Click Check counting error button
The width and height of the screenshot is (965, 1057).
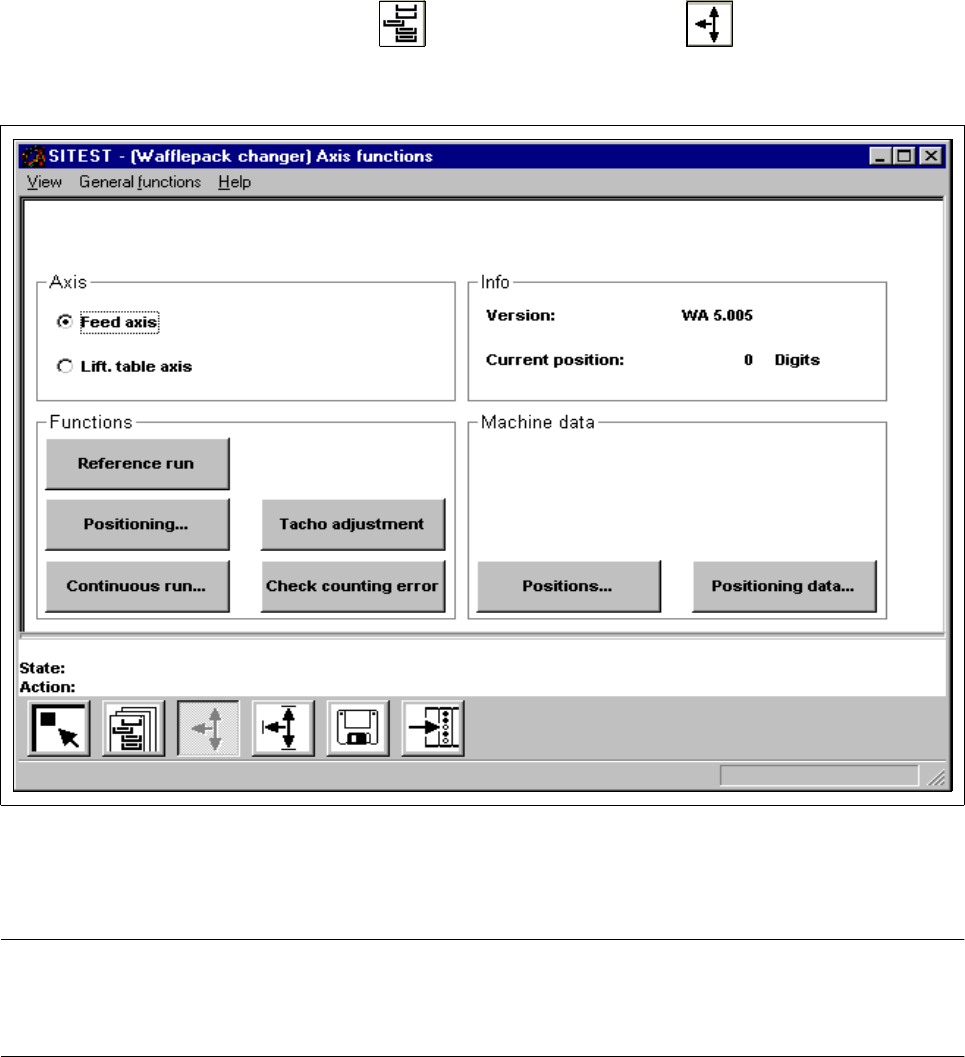(353, 586)
